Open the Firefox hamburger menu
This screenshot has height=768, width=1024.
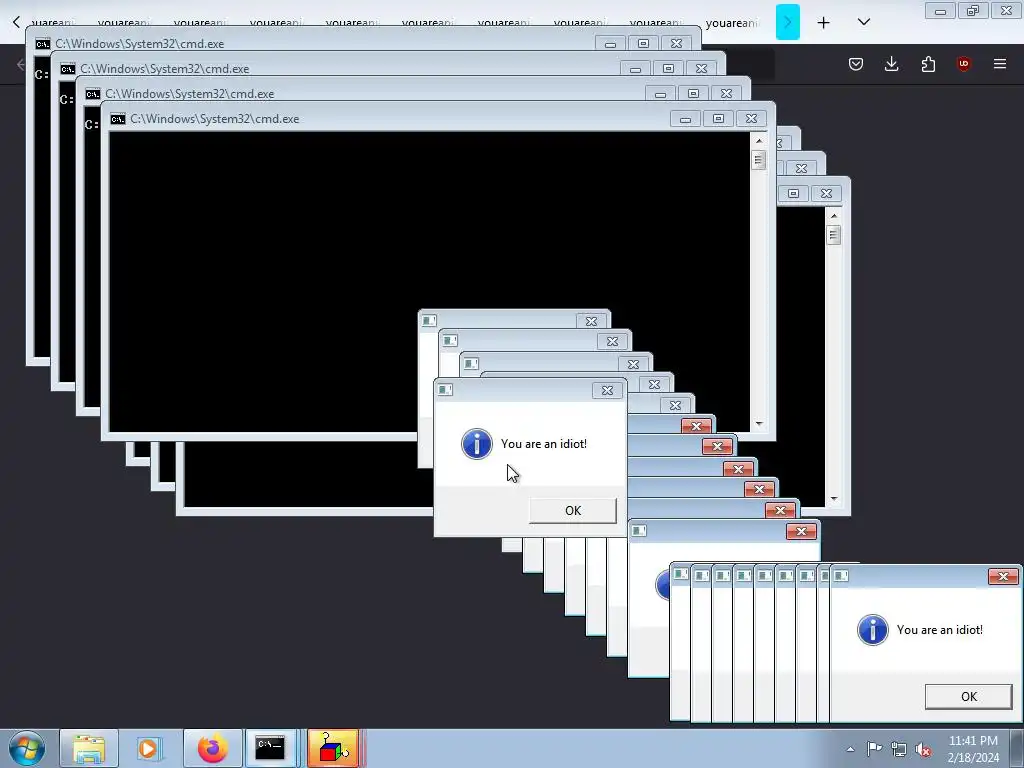pyautogui.click(x=1000, y=64)
